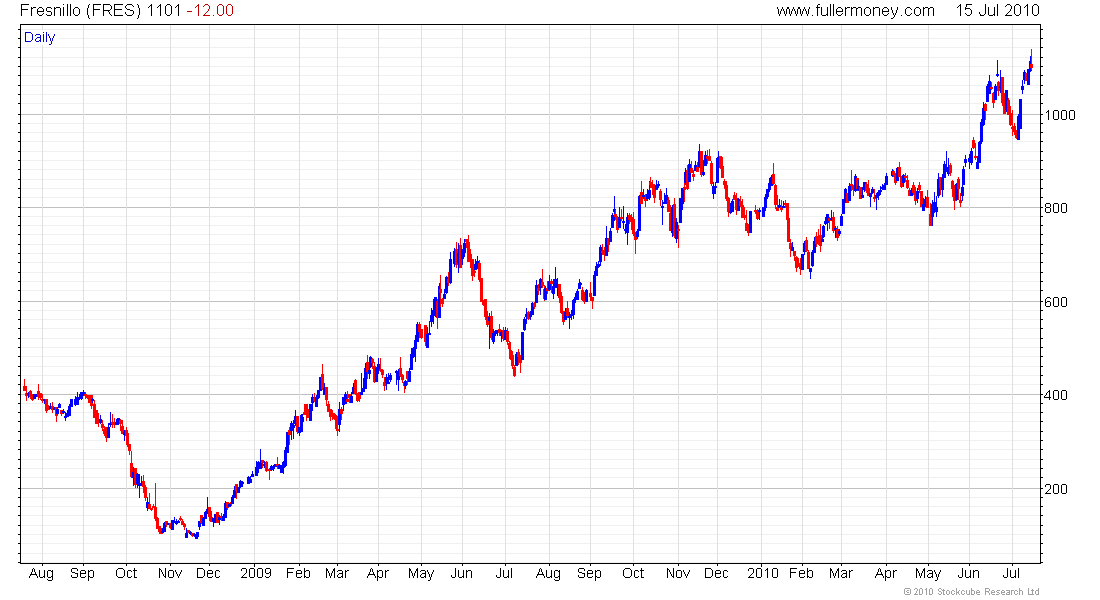Click the 800 price axis label
This screenshot has width=1100, height=600.
(x=1056, y=208)
